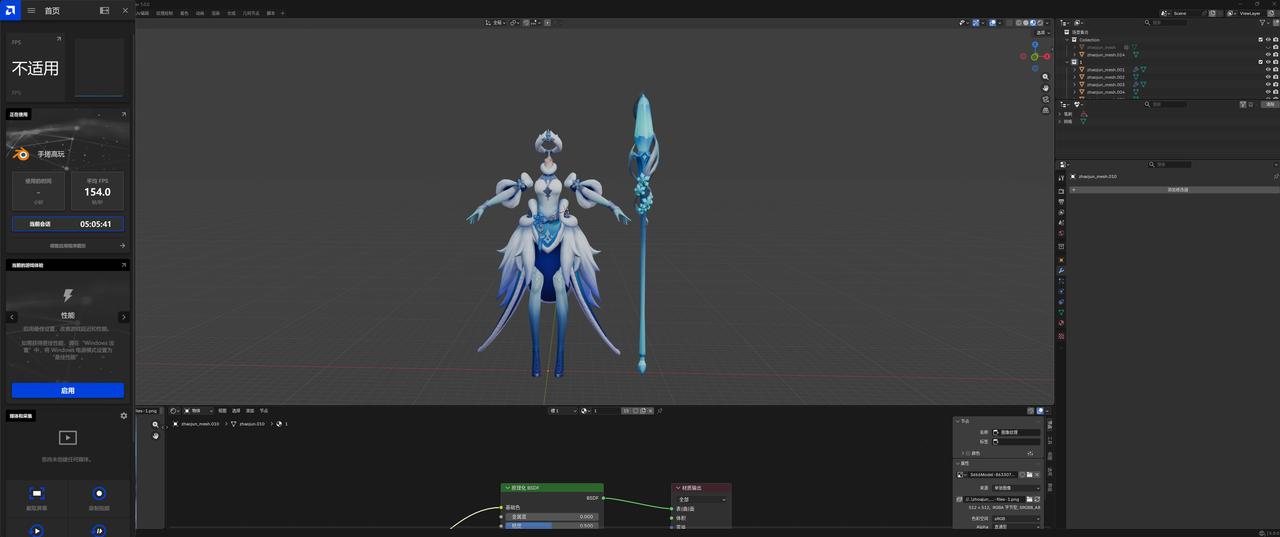Toggle collection 1 exclude checkbox
Screen dimensions: 1280x537
pyautogui.click(x=1260, y=62)
